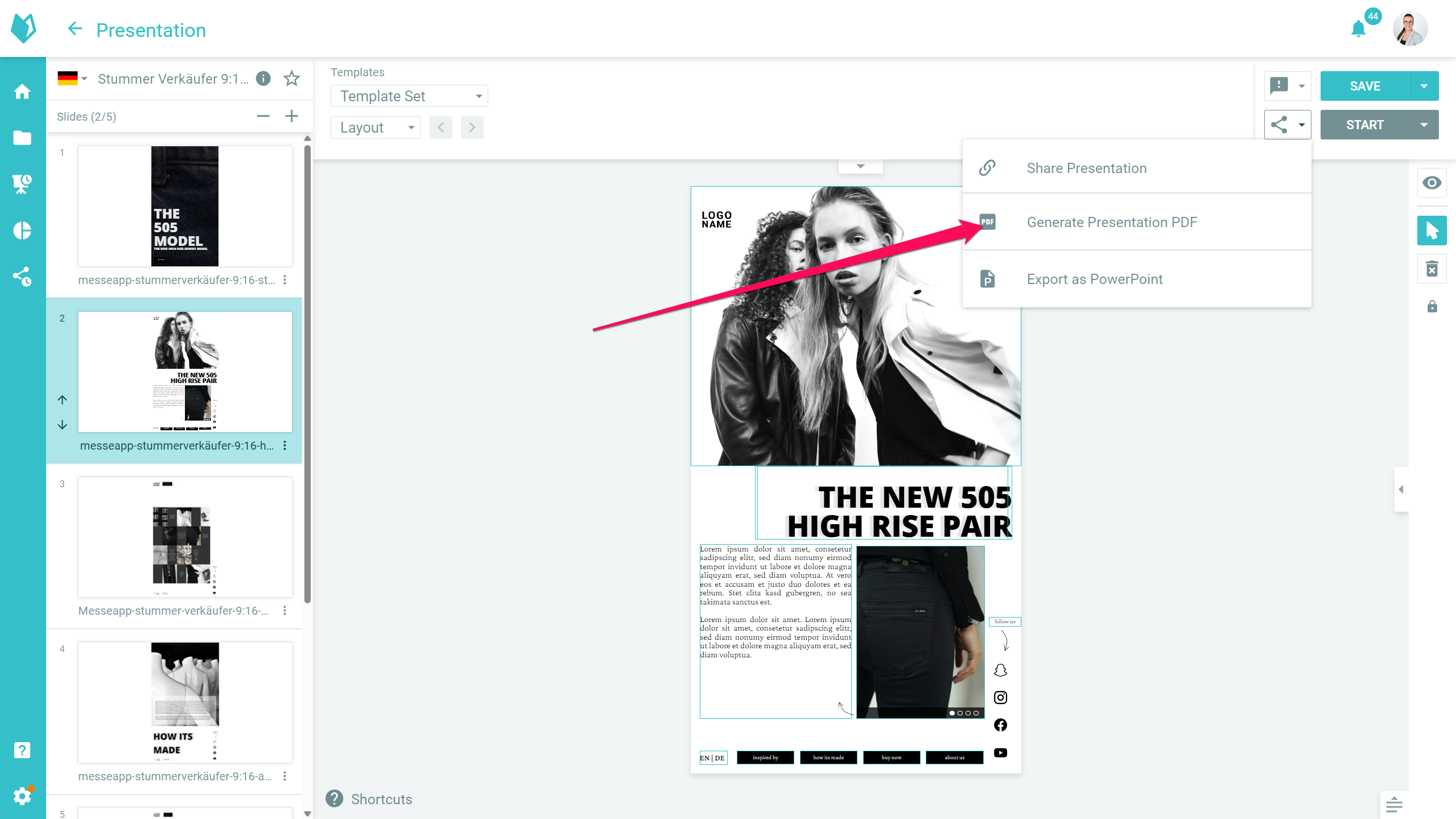Click the YouTube icon on the slide
The image size is (1456, 819).
(1000, 752)
